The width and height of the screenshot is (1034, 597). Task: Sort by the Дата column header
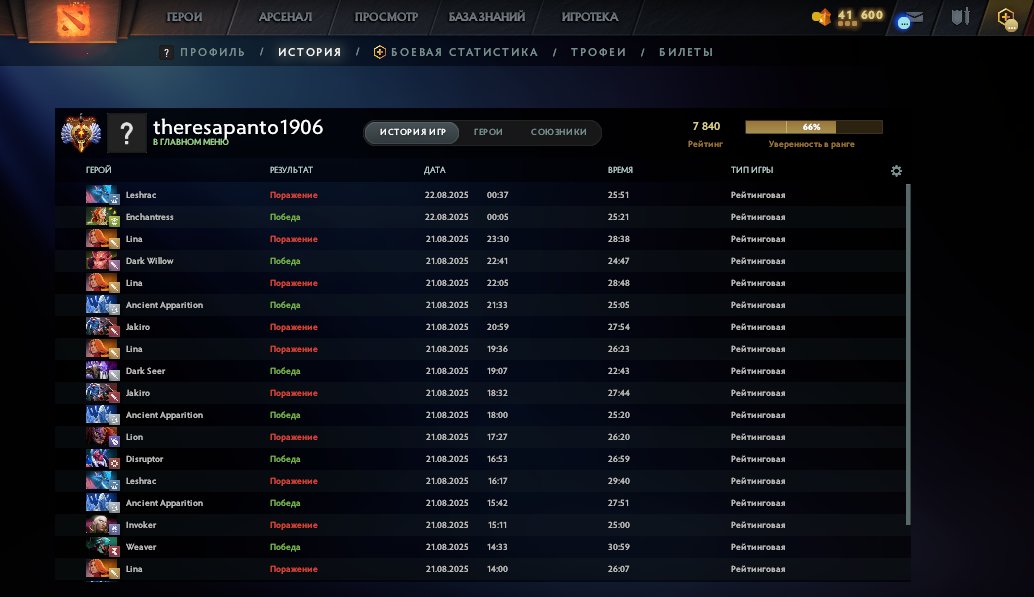pos(435,171)
